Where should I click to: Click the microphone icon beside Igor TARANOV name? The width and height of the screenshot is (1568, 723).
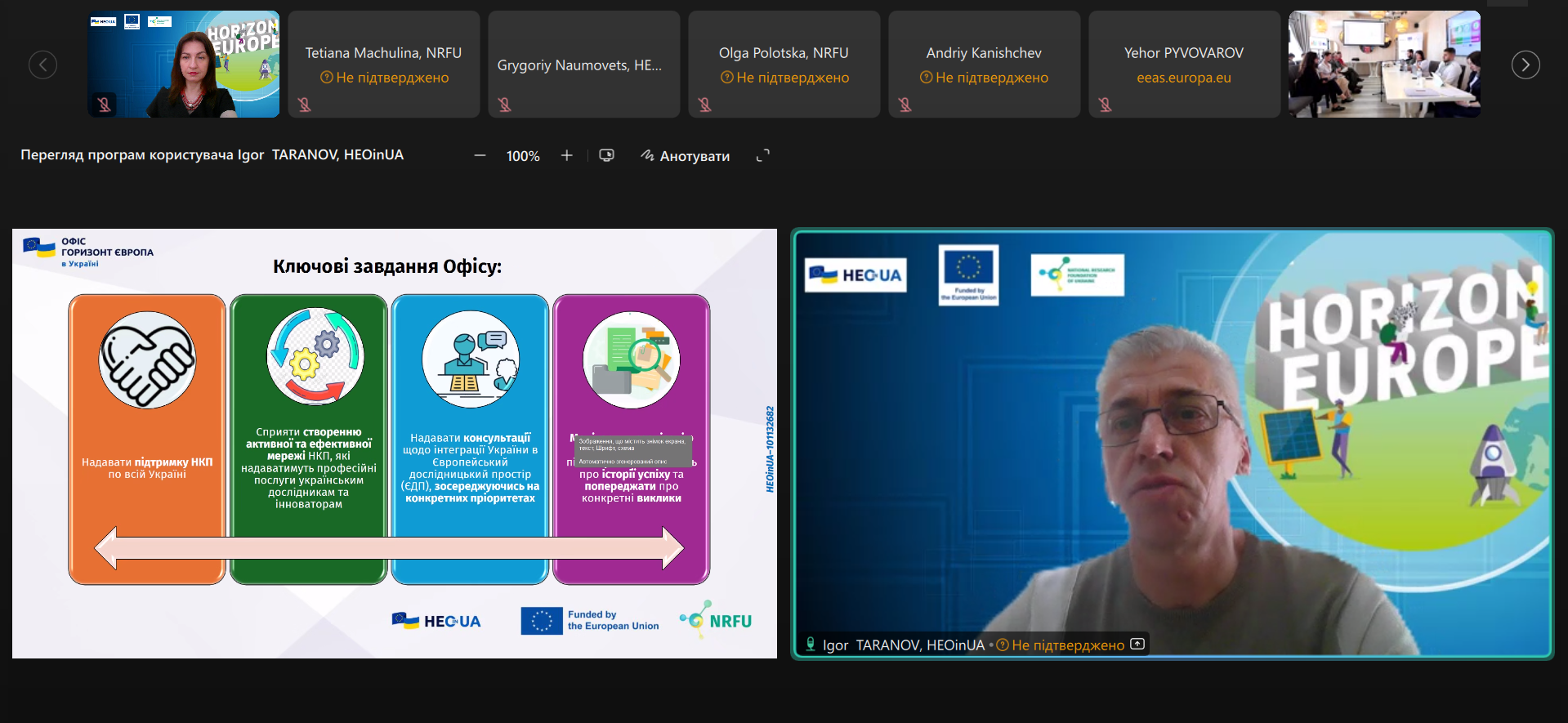(811, 645)
